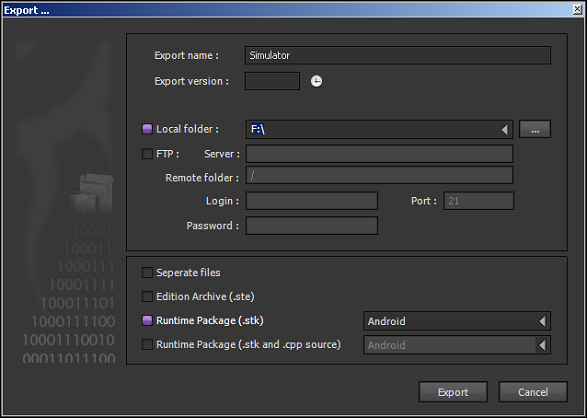Click the Local folder label
The height and width of the screenshot is (418, 587).
(x=187, y=129)
